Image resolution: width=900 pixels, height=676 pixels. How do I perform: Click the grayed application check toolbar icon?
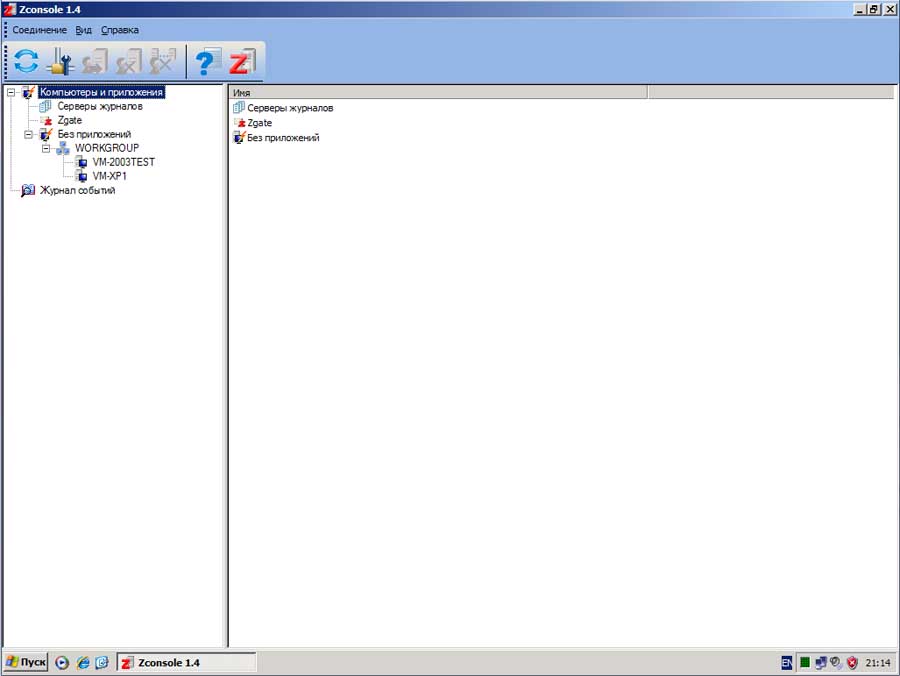tap(129, 61)
